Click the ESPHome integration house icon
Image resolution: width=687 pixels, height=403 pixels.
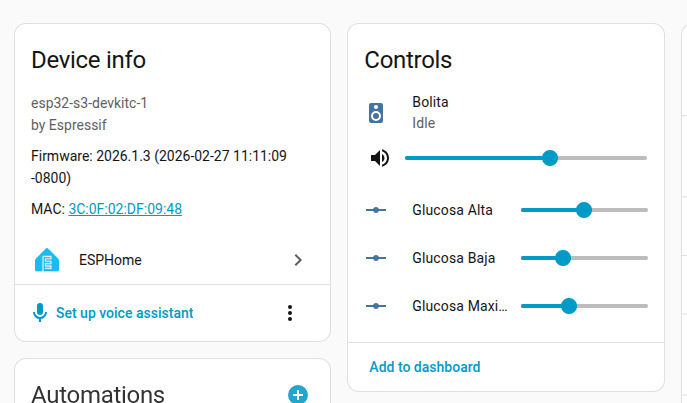(x=47, y=260)
